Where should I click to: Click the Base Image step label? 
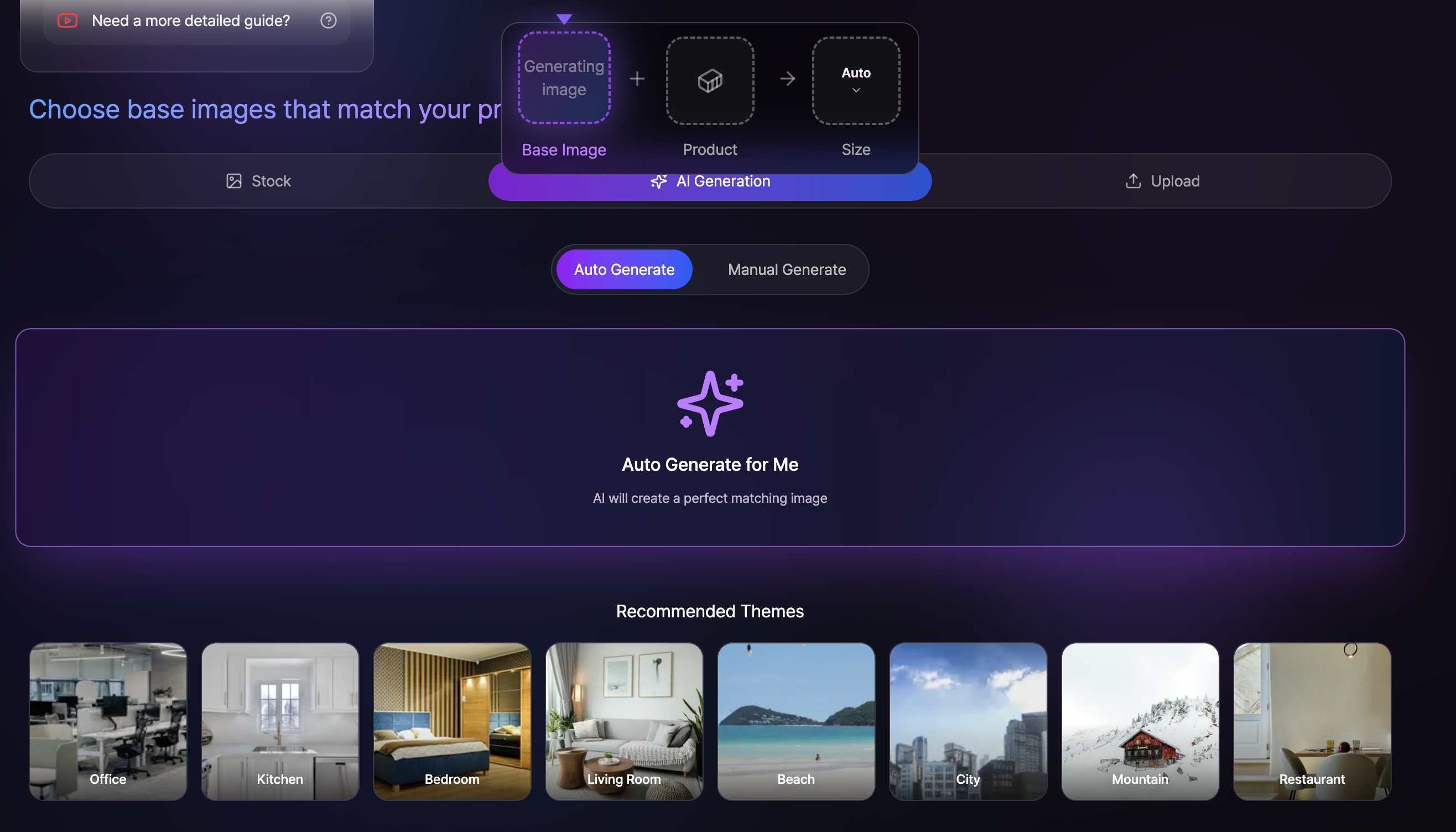[564, 150]
